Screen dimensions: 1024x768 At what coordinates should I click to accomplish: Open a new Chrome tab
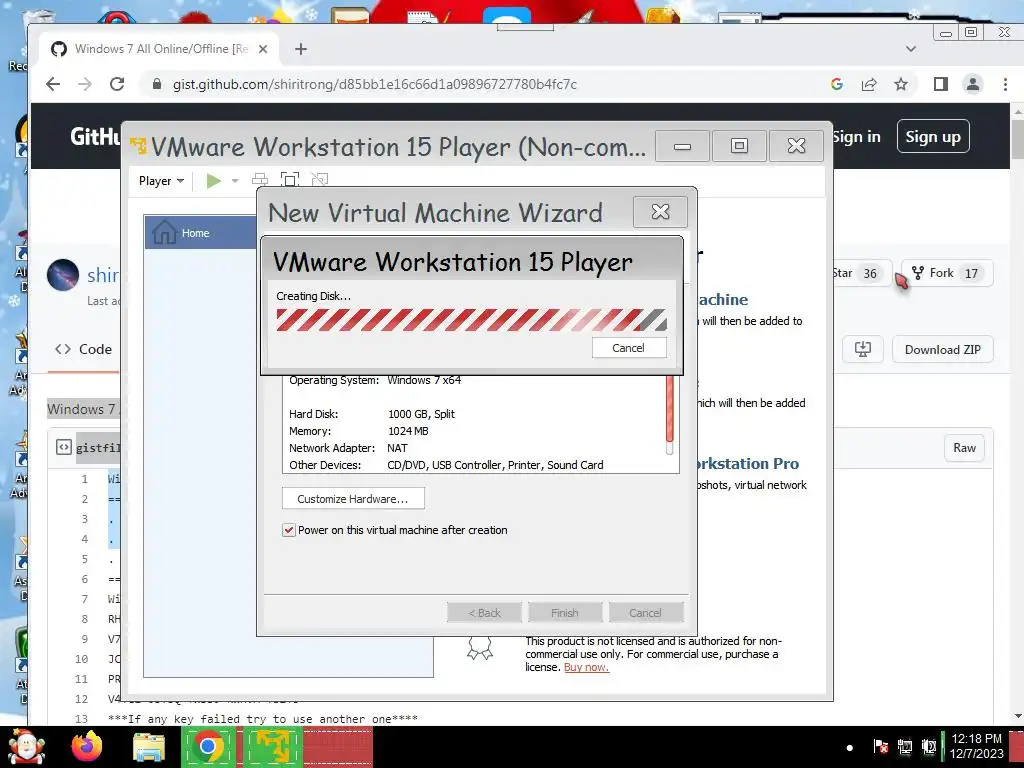[300, 49]
